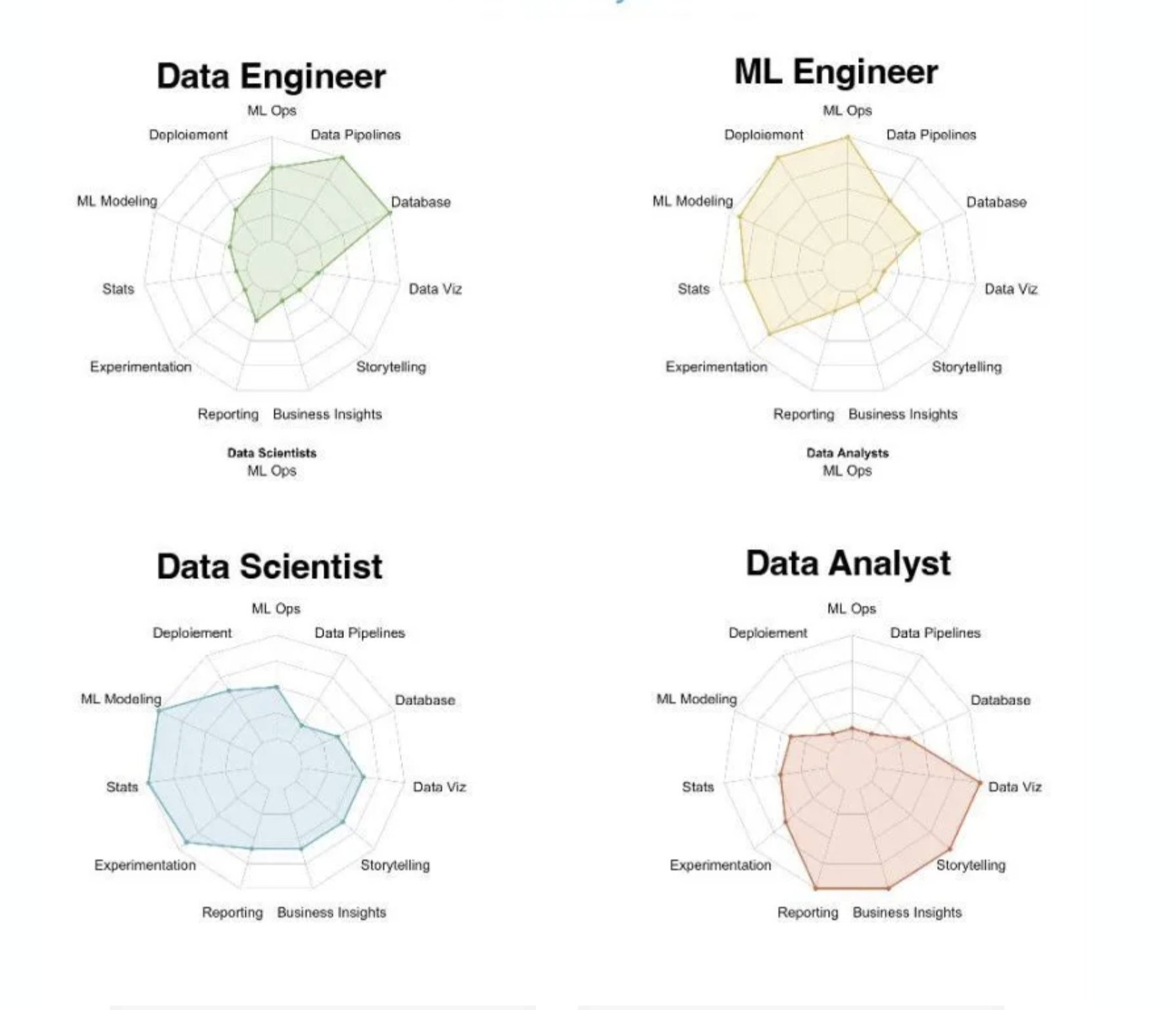Select the "Data Scientist" chart title
Image resolution: width=1176 pixels, height=1010 pixels.
269,566
